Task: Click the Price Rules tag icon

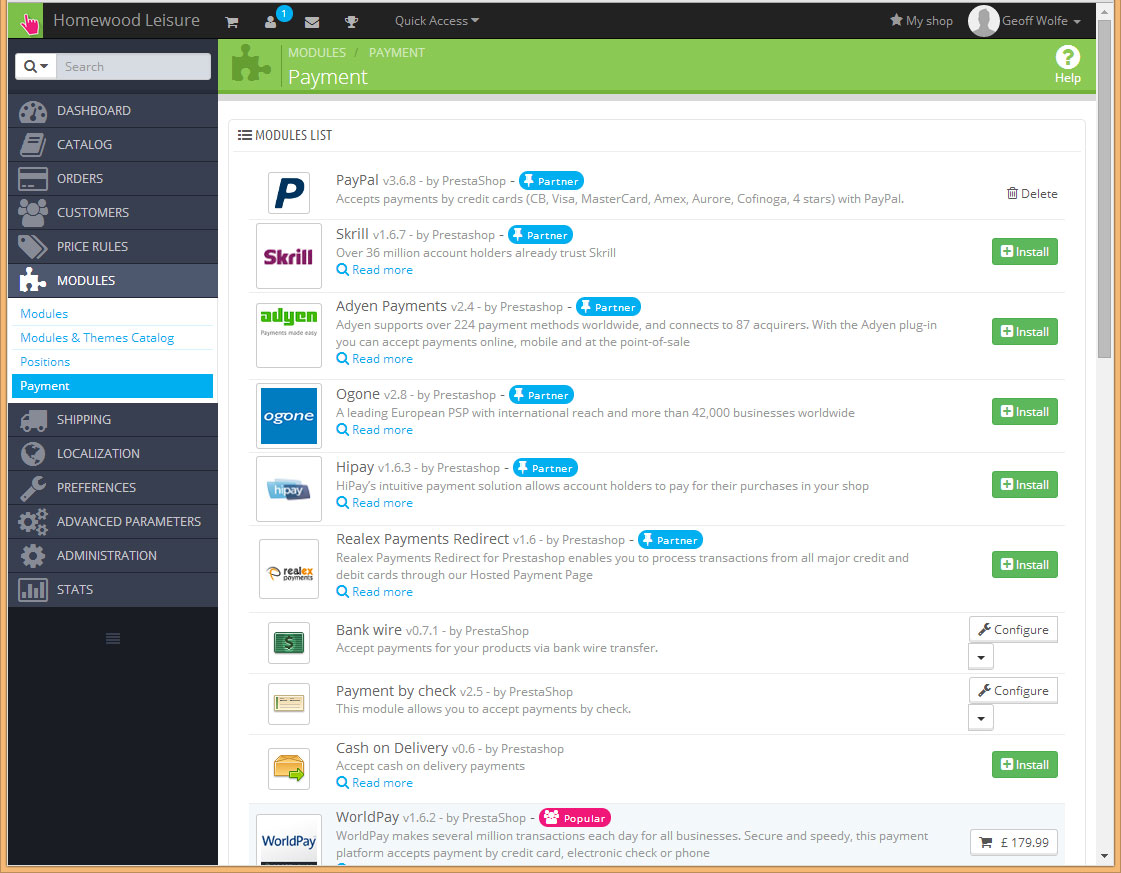Action: (x=33, y=247)
